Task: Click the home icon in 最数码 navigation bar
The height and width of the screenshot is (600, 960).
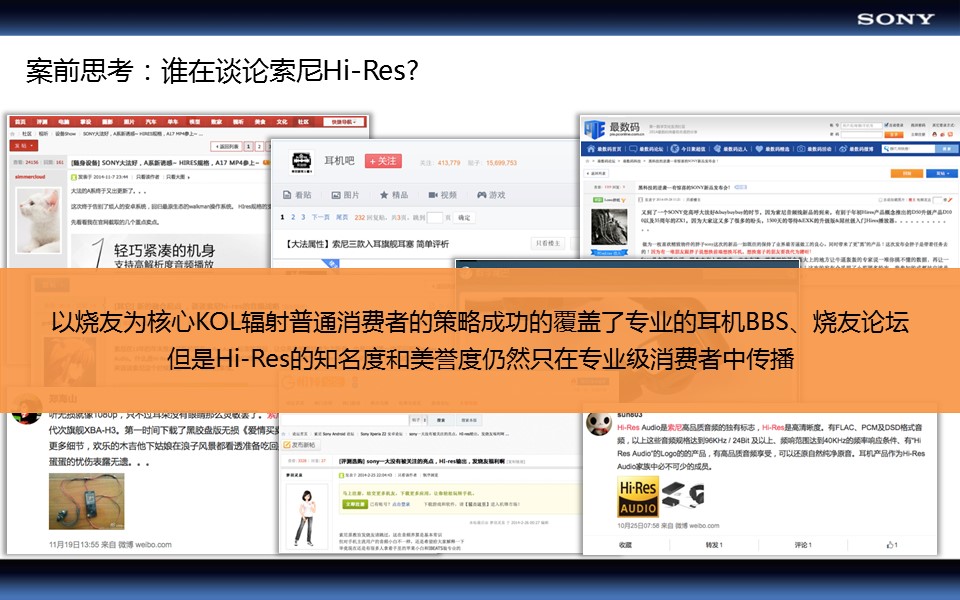Action: pyautogui.click(x=591, y=149)
